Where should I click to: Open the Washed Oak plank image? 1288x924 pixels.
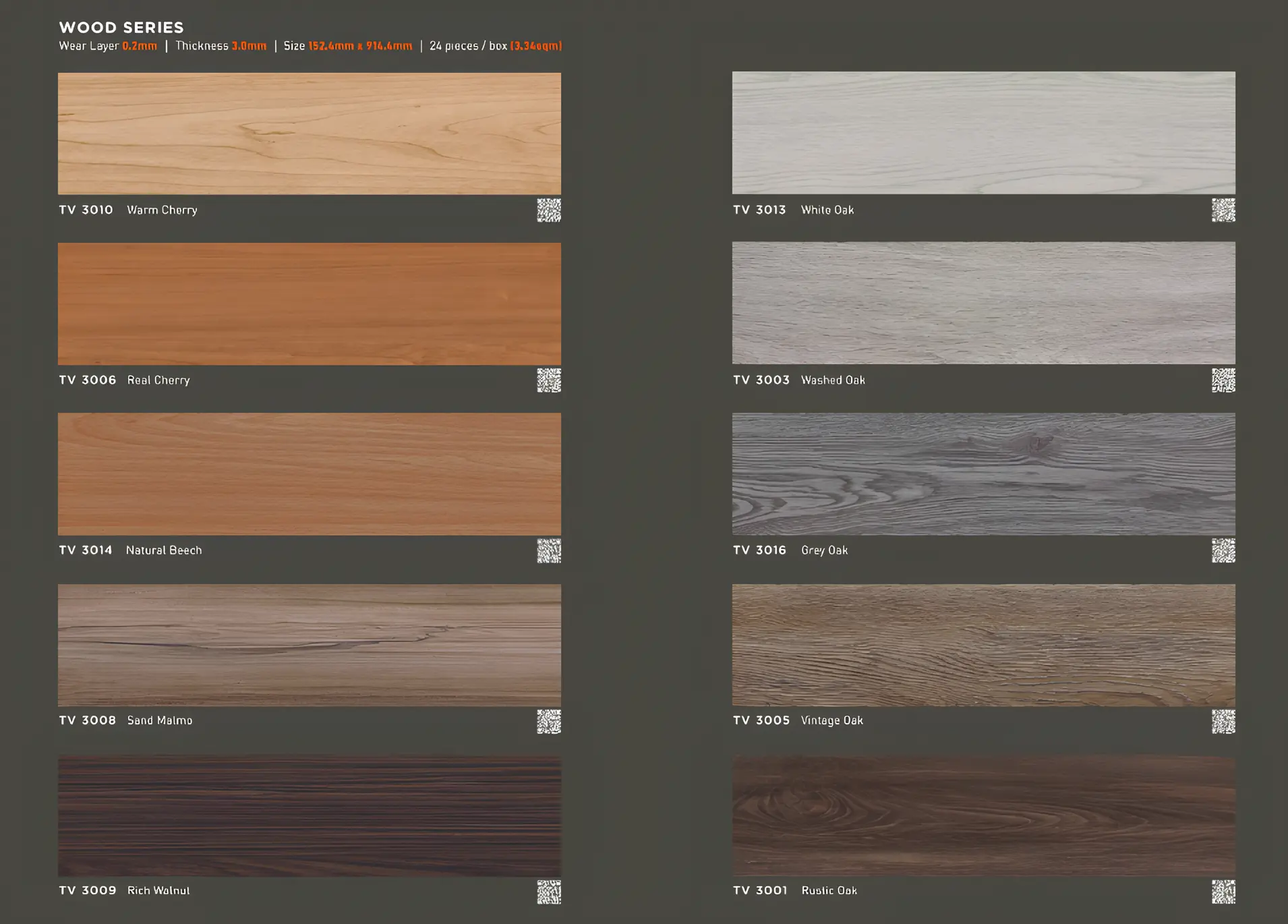click(984, 304)
